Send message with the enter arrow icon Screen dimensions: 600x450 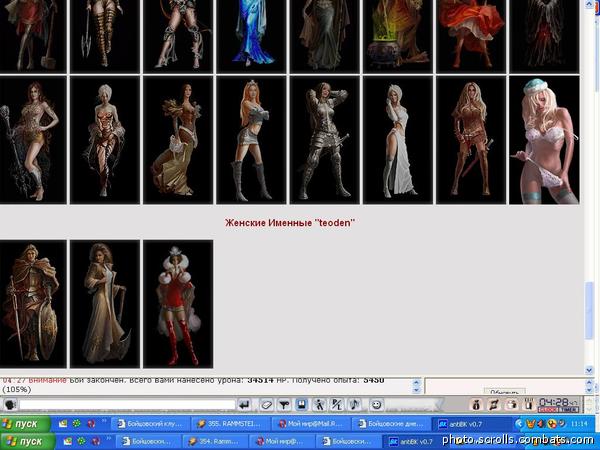(x=244, y=404)
